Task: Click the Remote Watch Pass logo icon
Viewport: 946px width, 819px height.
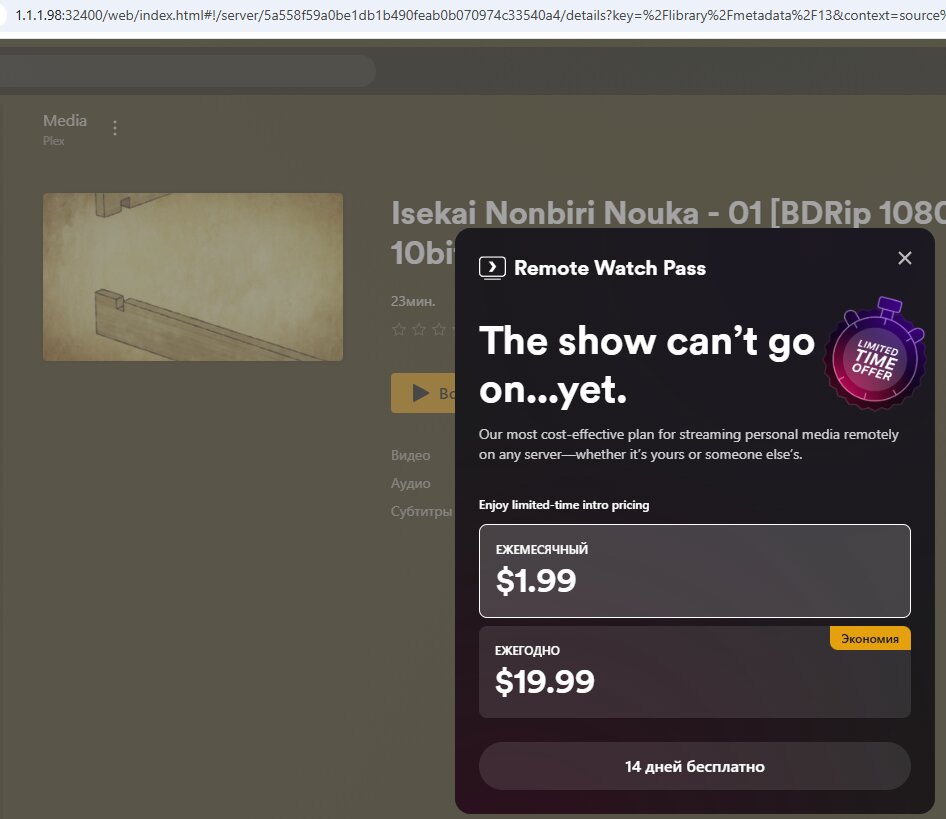Action: tap(492, 267)
